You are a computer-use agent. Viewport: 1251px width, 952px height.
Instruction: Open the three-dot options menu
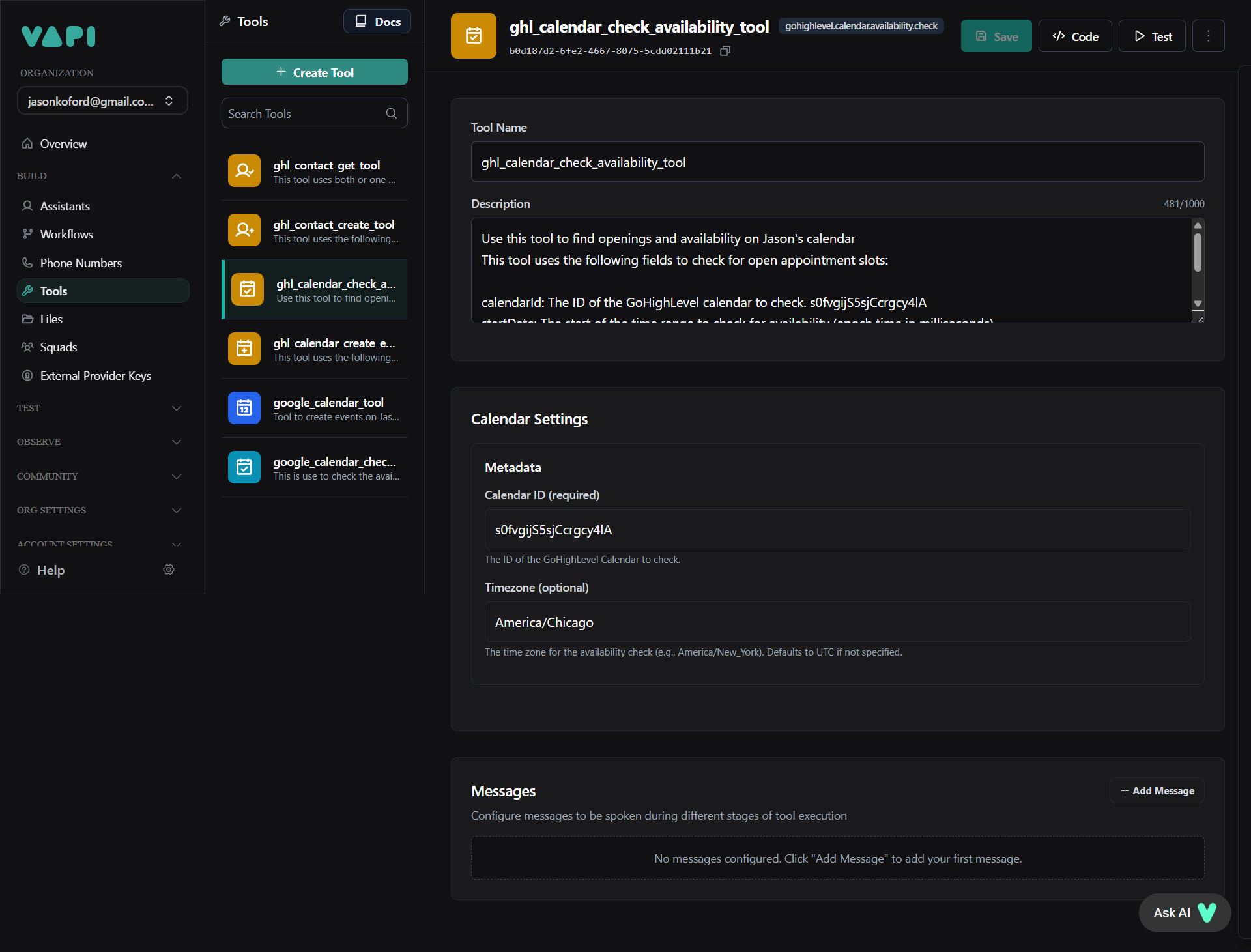[1209, 36]
